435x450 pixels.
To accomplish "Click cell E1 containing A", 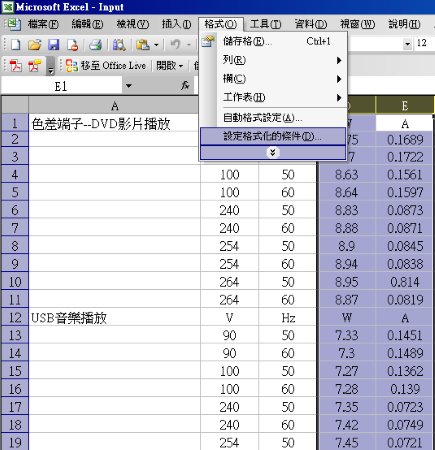I will (404, 124).
